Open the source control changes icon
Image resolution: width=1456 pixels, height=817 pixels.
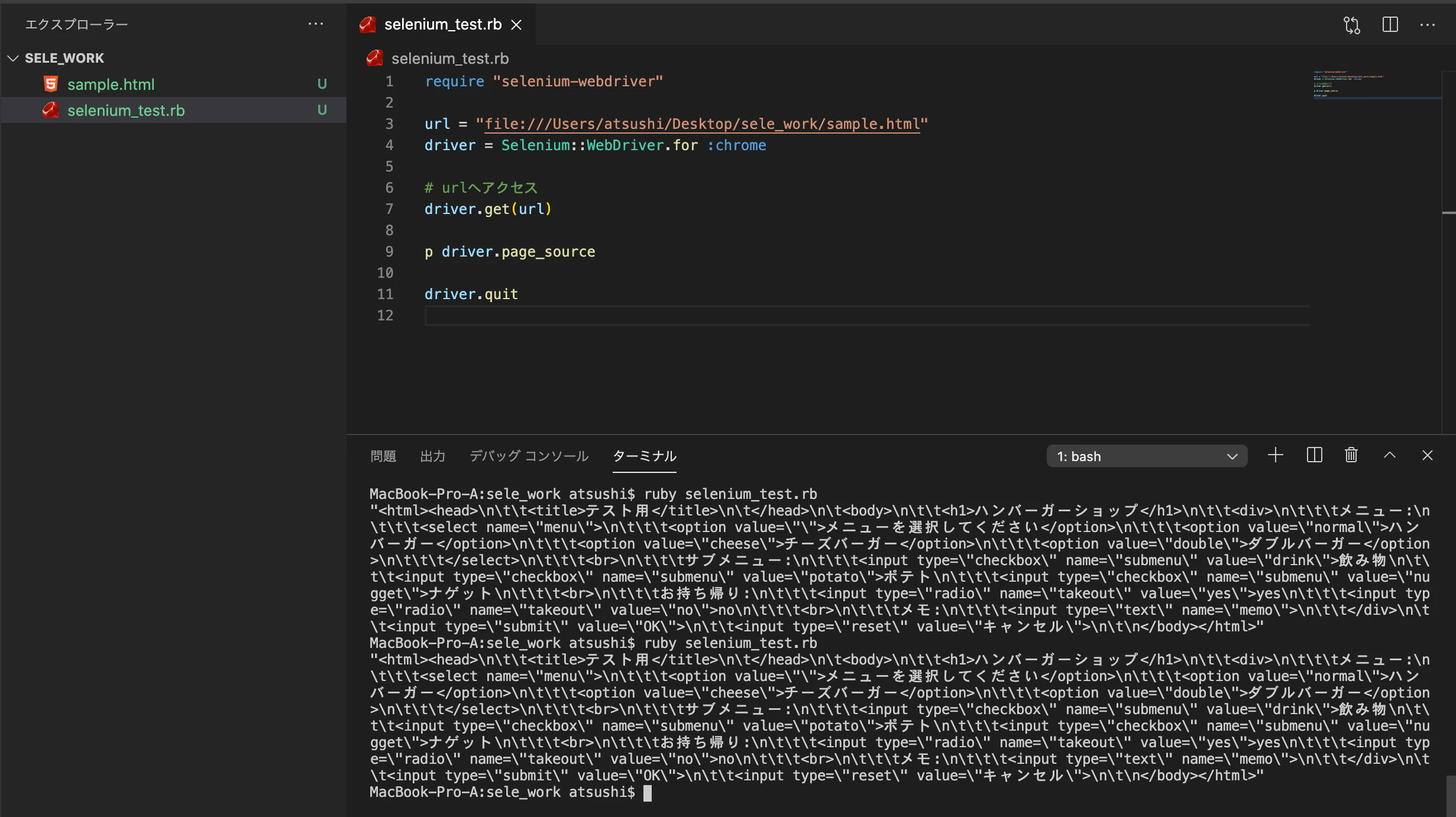tap(1352, 25)
